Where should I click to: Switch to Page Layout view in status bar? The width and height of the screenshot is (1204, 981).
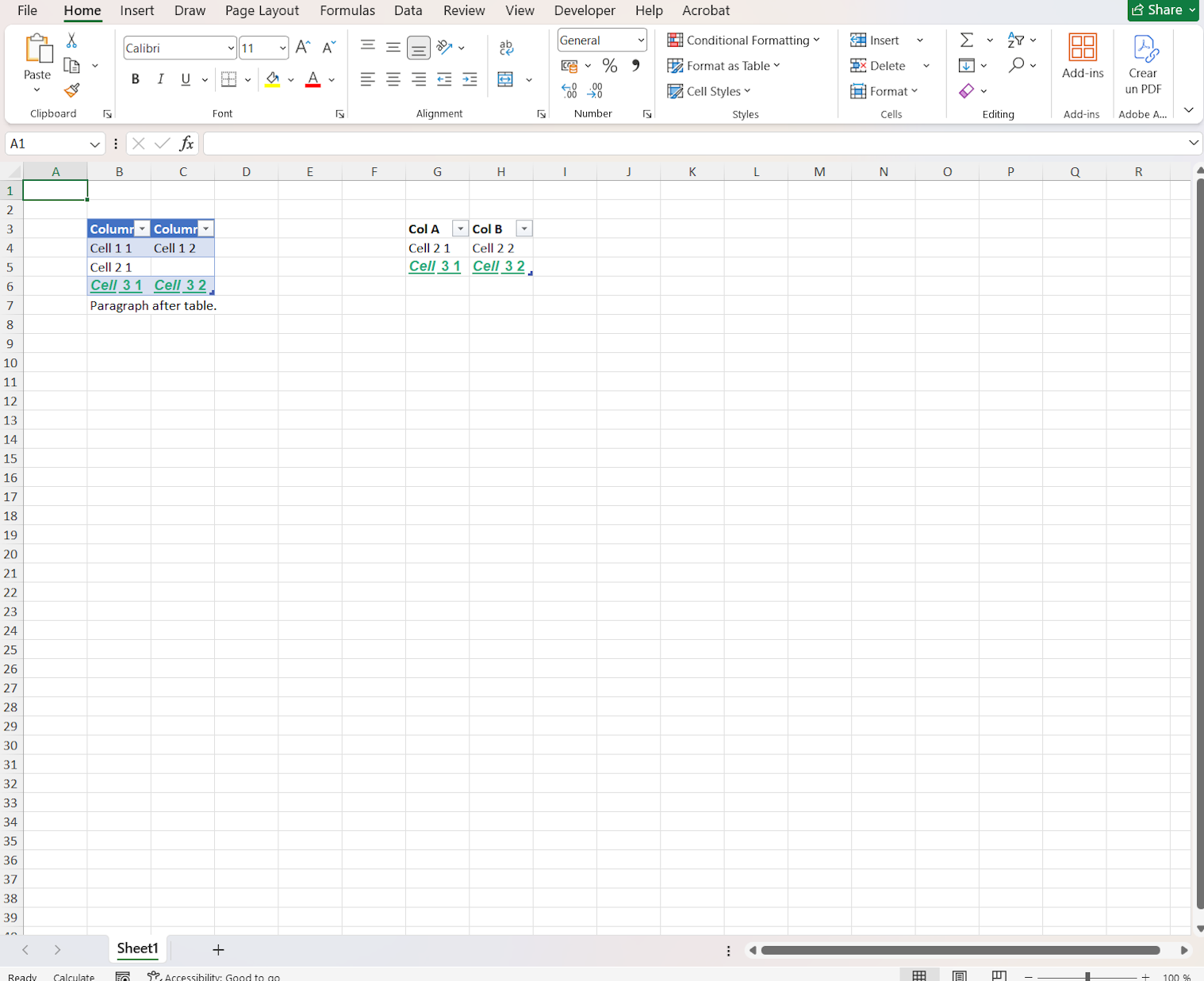[x=960, y=975]
